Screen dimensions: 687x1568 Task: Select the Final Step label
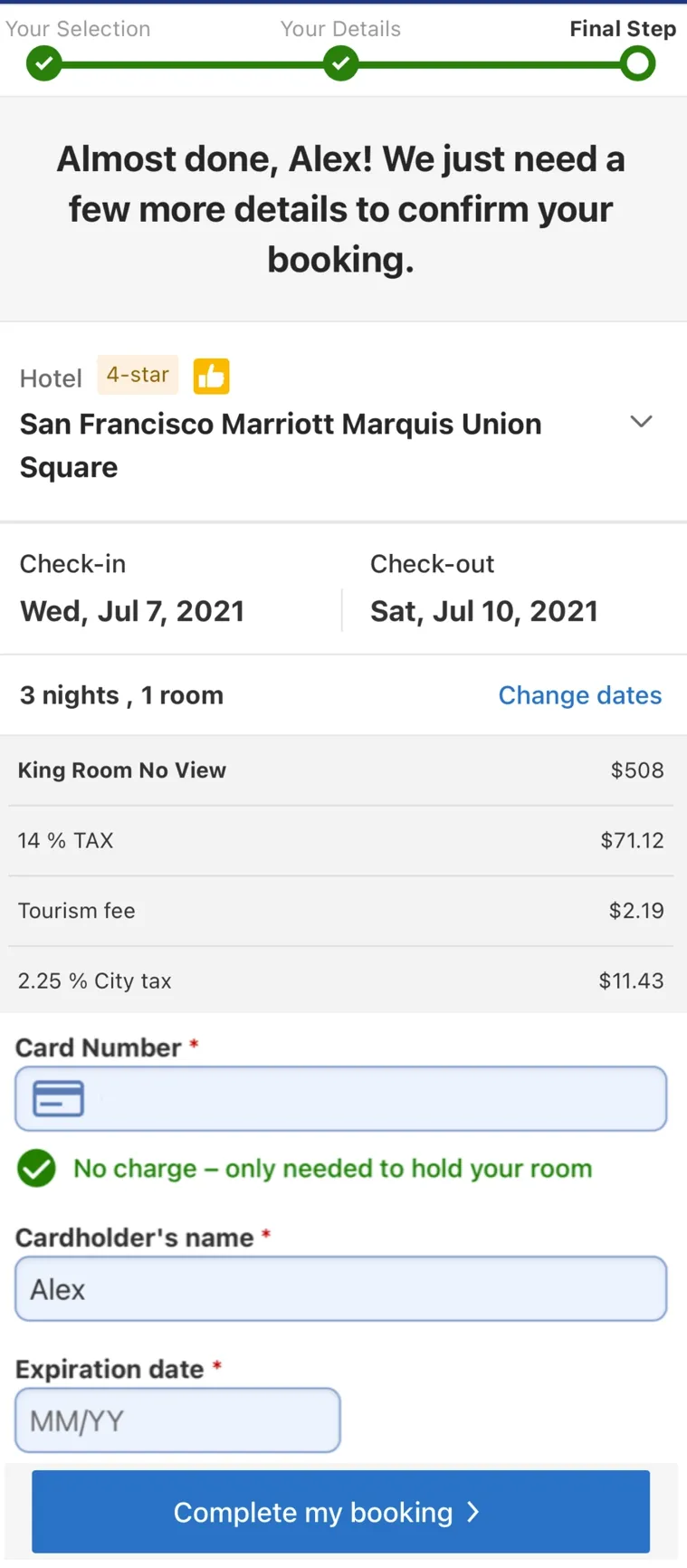pyautogui.click(x=623, y=29)
